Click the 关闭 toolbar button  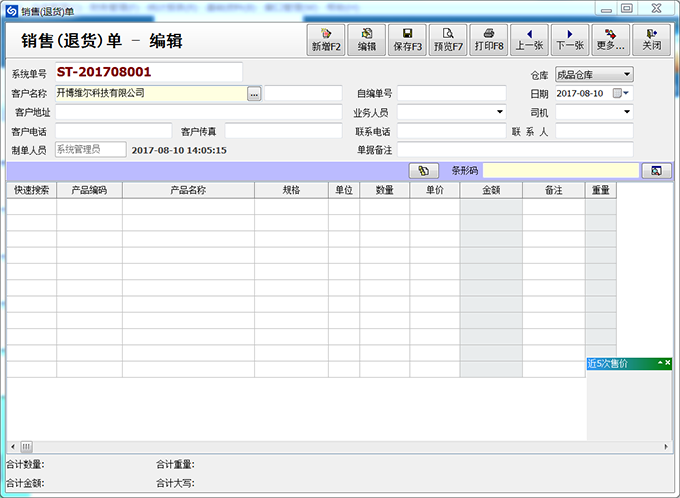(651, 40)
